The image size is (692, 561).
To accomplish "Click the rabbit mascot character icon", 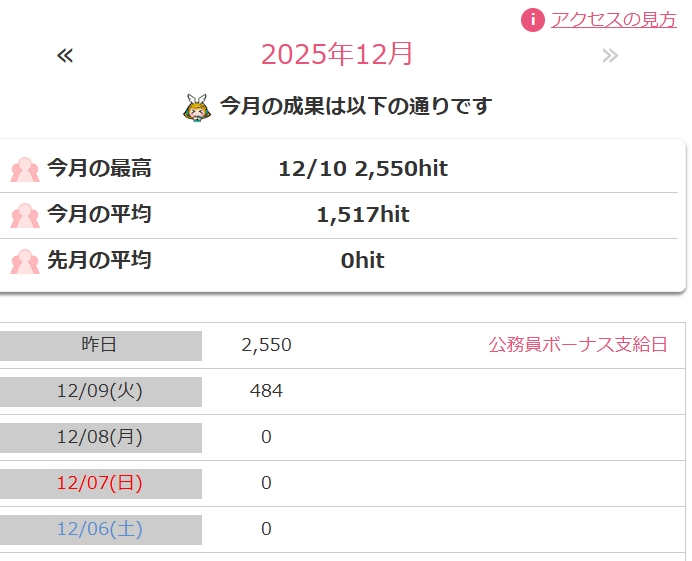I will (x=196, y=106).
